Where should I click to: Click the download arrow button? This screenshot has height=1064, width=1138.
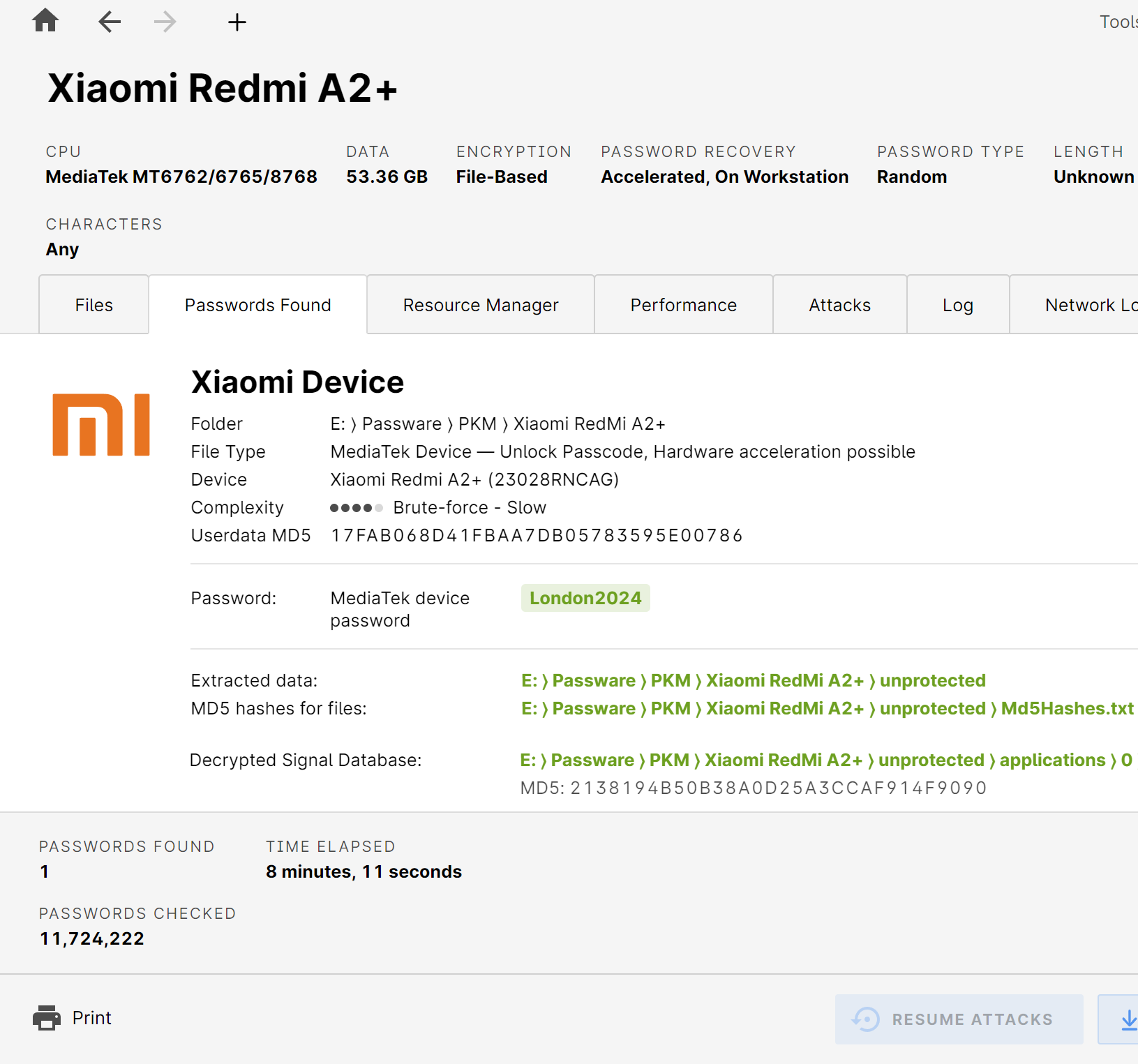tap(1125, 1019)
